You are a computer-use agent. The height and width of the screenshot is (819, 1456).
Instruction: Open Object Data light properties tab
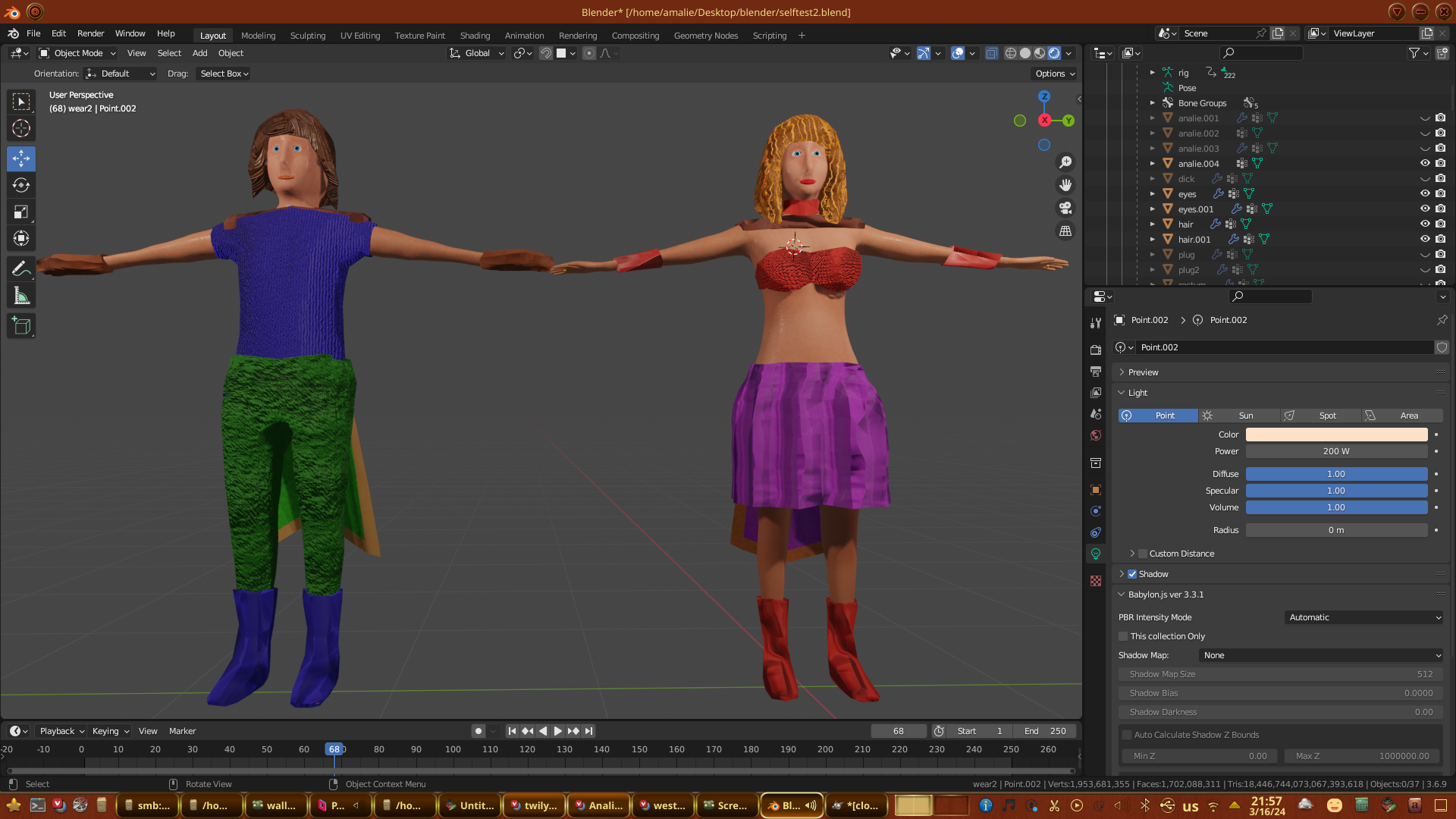point(1096,554)
